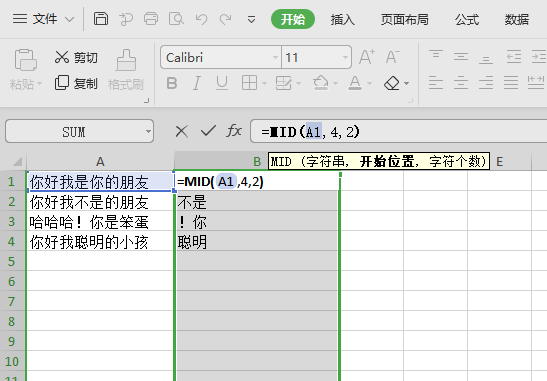Select cell with 哈哈哈！你是笨蛋

(x=100, y=222)
